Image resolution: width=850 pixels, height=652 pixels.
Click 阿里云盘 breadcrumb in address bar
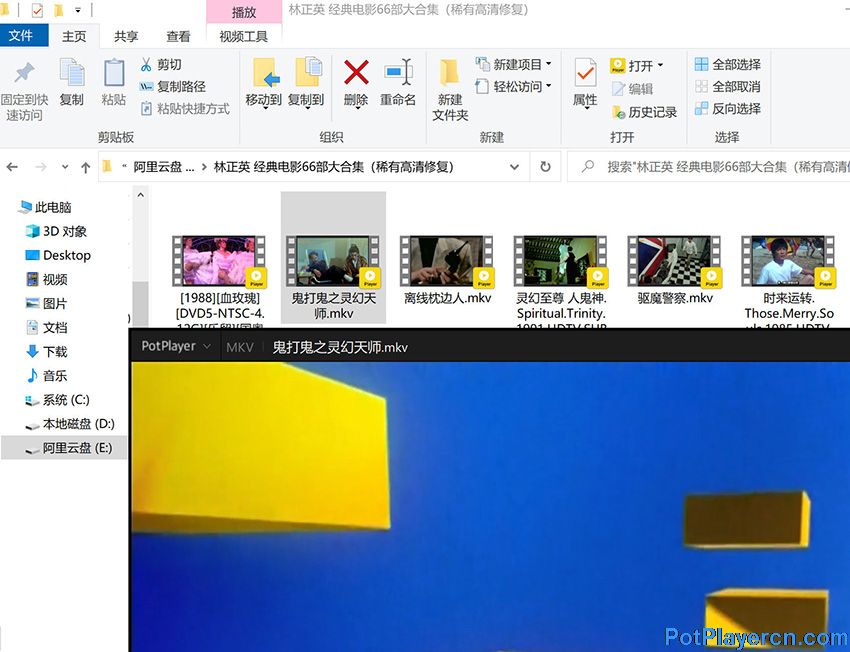164,167
